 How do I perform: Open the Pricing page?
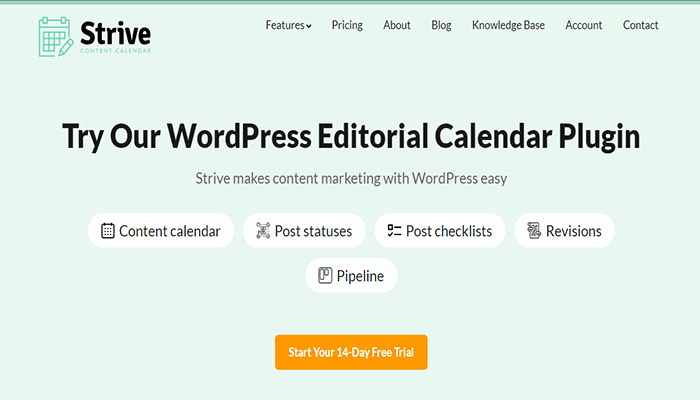(347, 25)
